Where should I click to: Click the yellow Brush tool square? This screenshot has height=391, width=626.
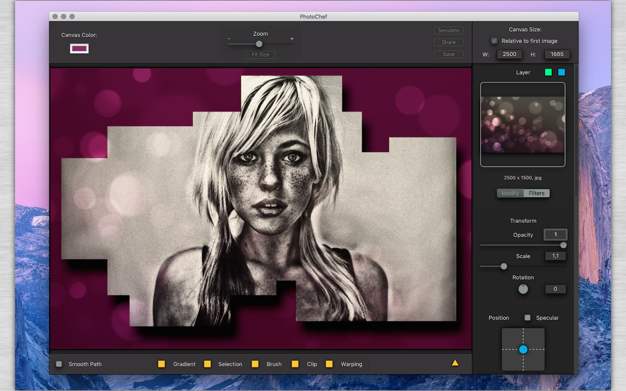(255, 364)
